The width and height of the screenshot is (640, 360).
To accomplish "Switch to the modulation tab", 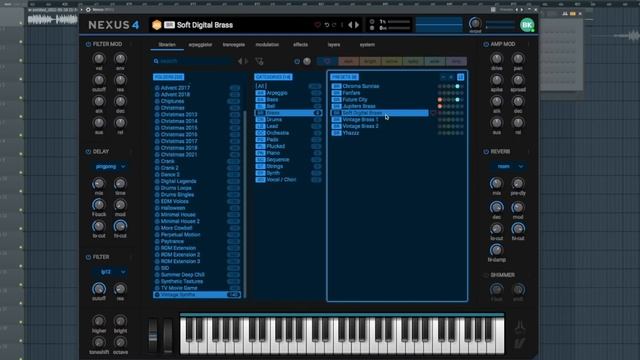I will click(x=267, y=44).
